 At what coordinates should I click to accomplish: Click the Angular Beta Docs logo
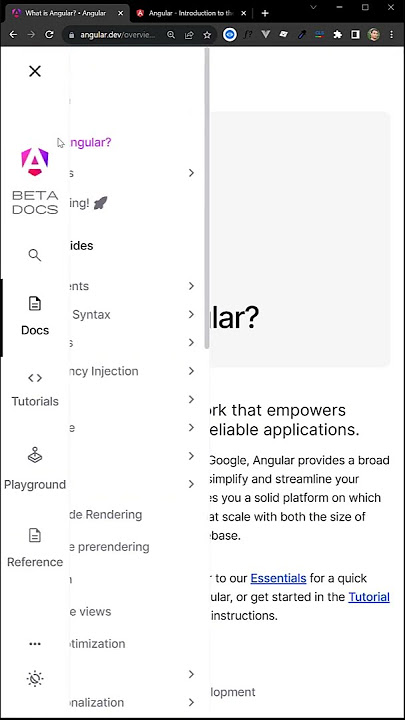click(35, 181)
